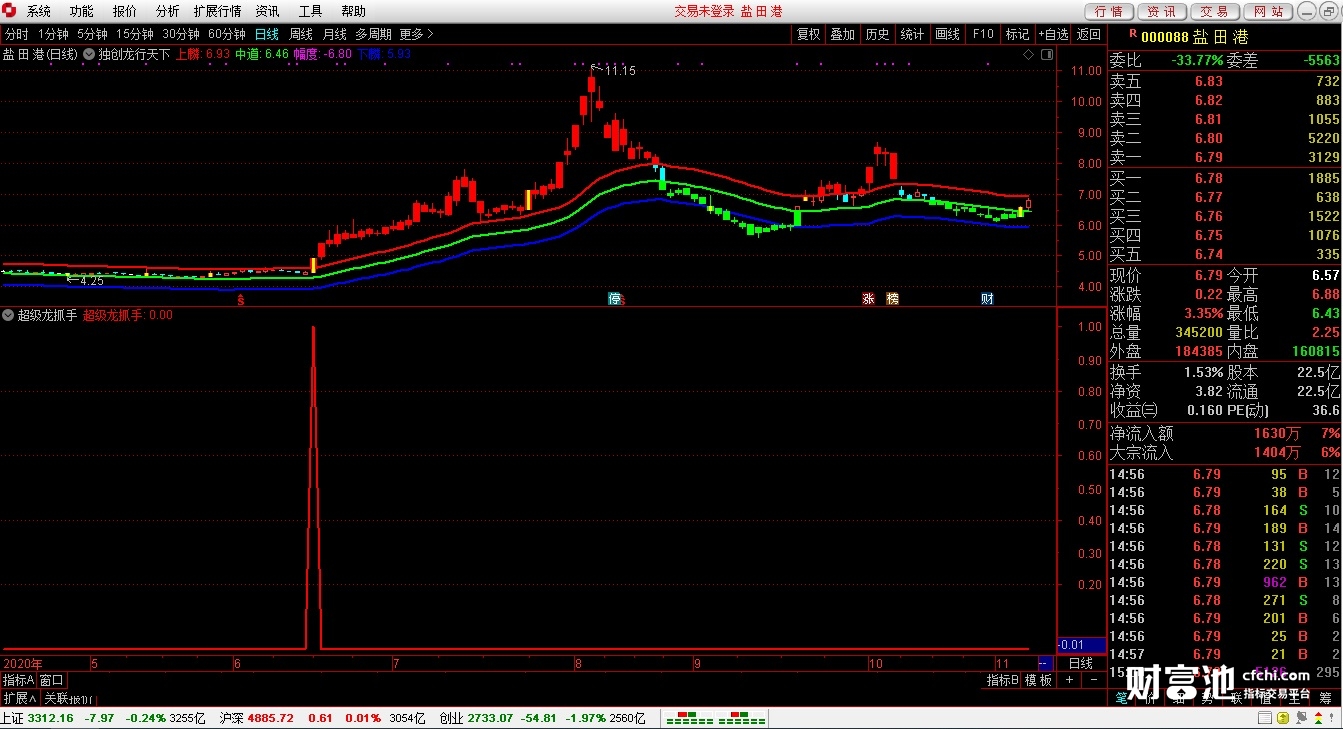Open the 系统 menu
1343x729 pixels.
click(39, 11)
